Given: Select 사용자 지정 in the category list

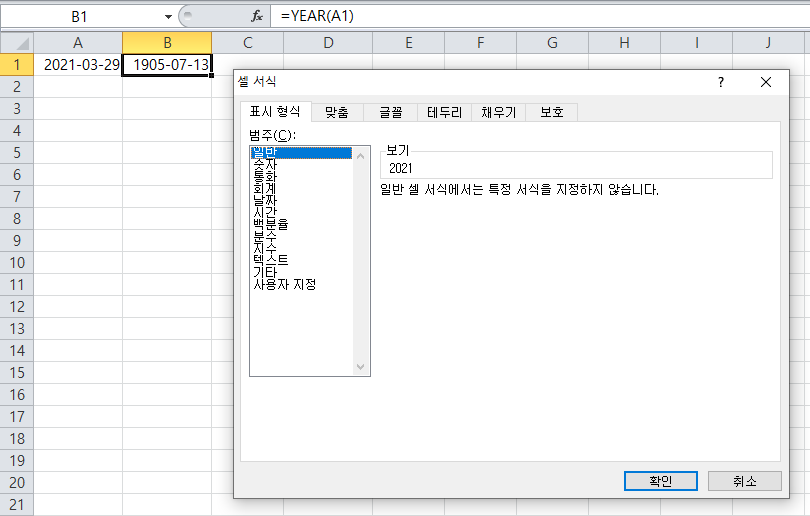Looking at the screenshot, I should coord(301,284).
